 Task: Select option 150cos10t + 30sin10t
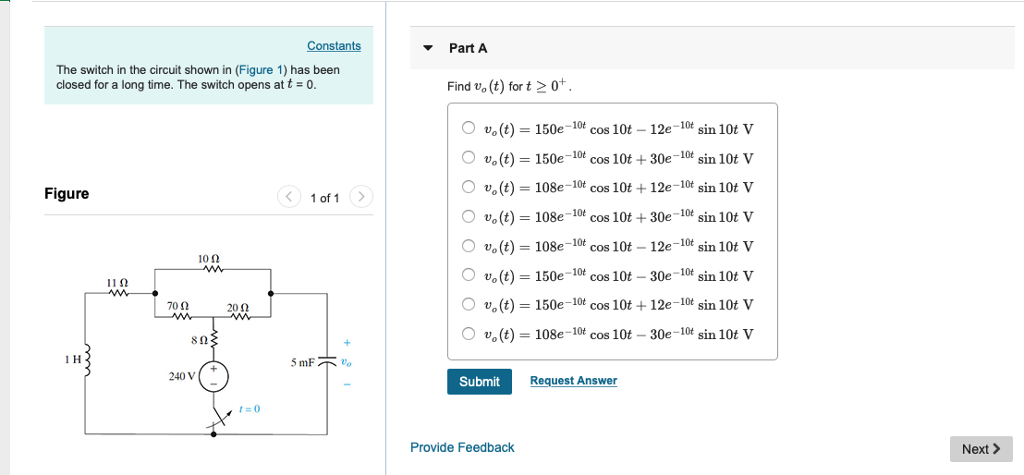pos(468,157)
